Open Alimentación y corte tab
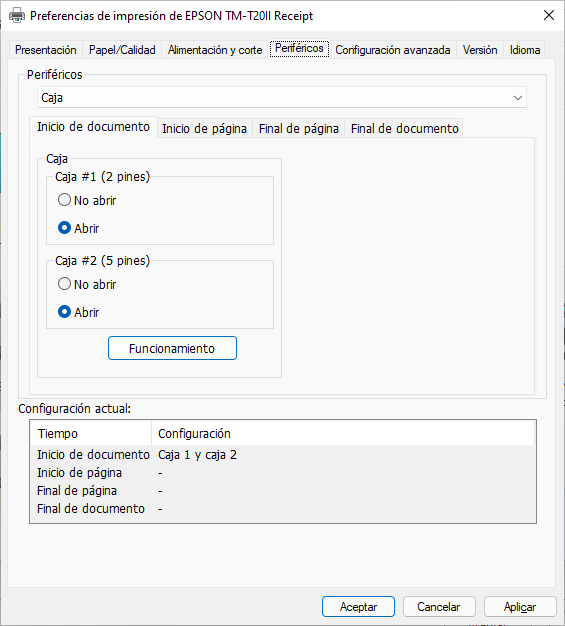This screenshot has width=565, height=626. (x=215, y=50)
